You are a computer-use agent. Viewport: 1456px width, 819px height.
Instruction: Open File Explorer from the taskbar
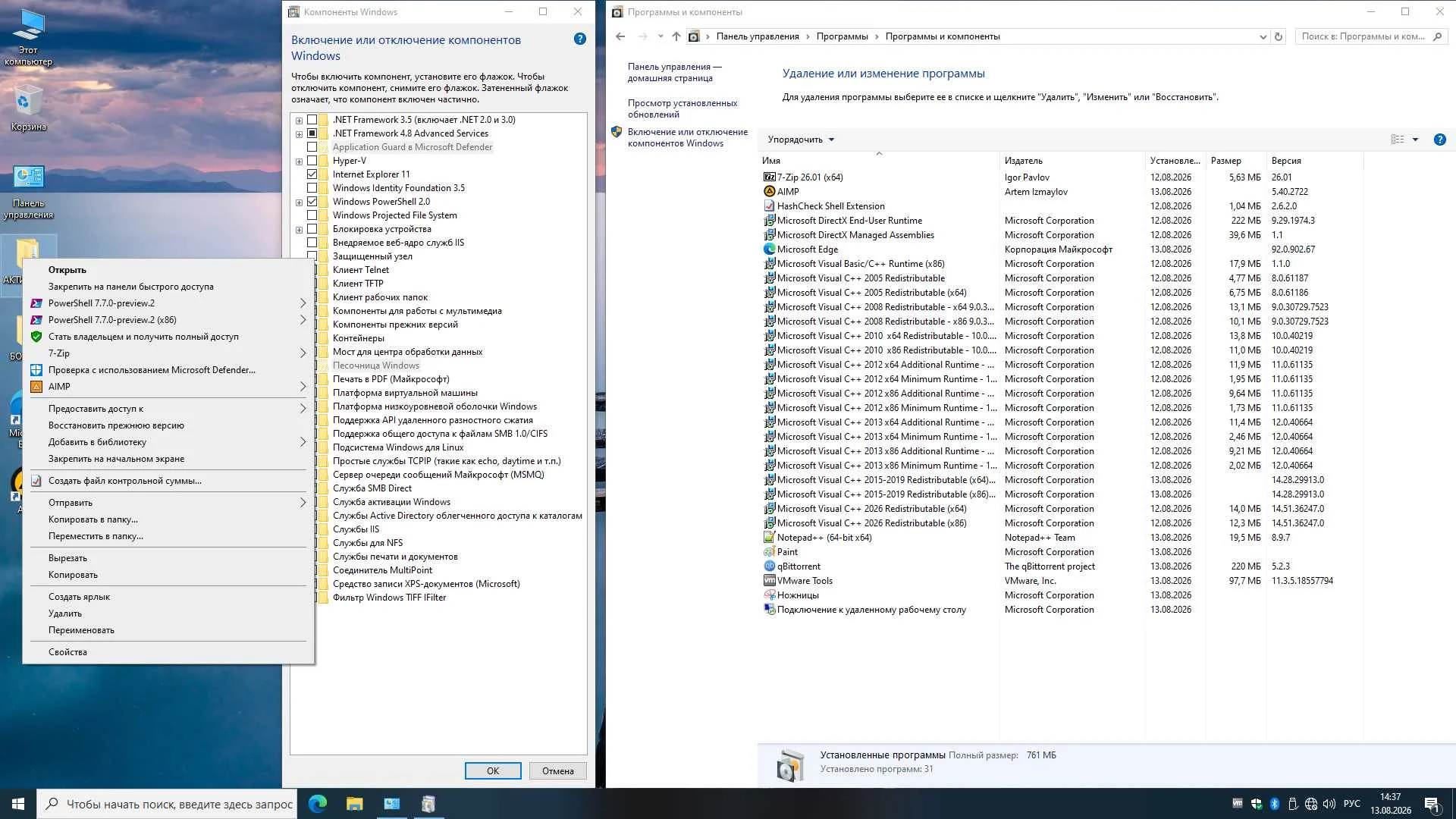354,804
